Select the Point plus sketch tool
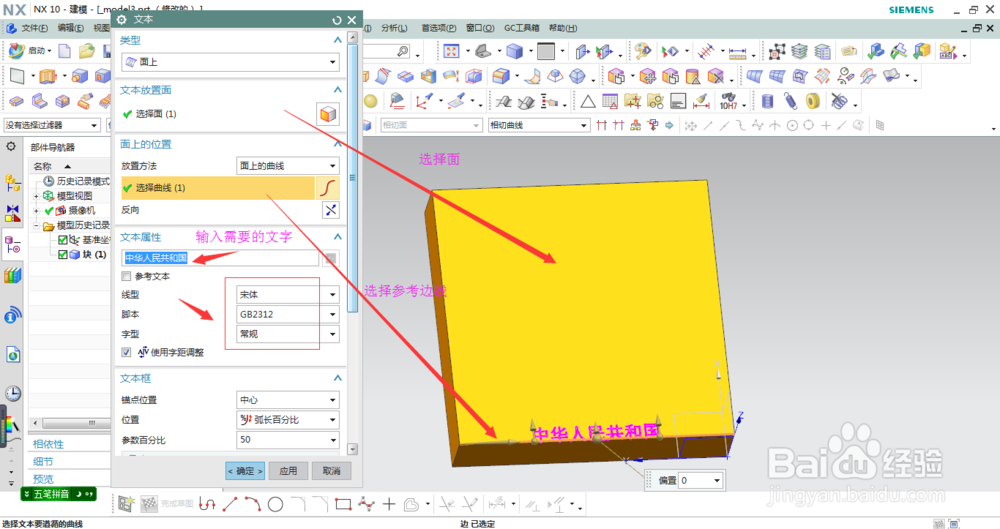 388,504
